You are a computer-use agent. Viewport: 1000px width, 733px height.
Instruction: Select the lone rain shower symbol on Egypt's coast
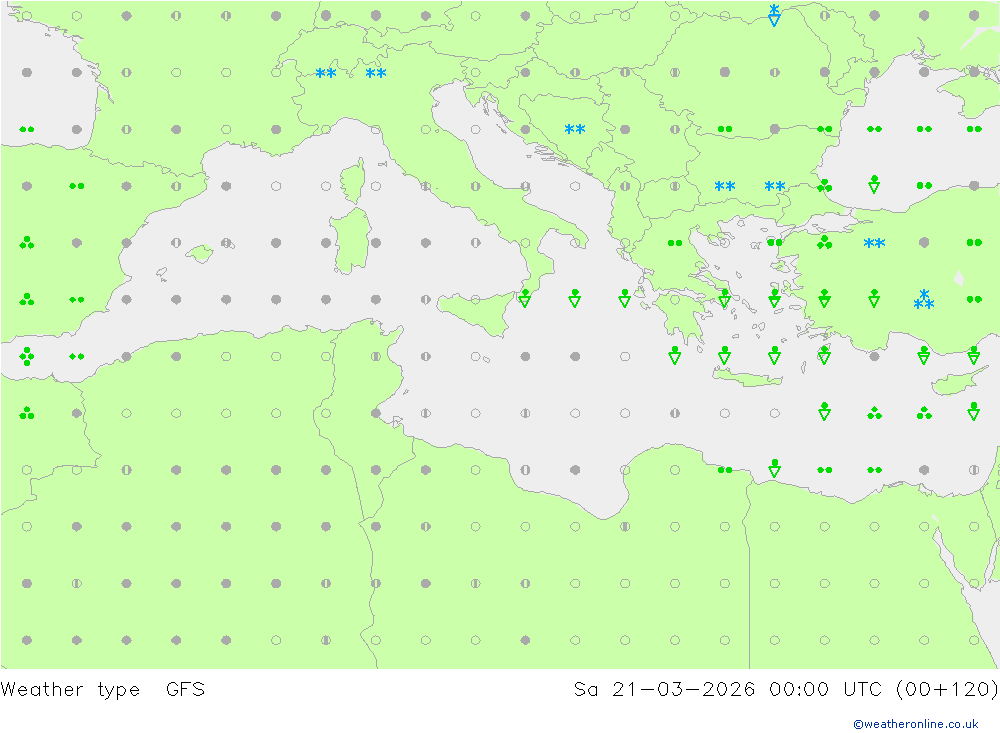click(774, 468)
